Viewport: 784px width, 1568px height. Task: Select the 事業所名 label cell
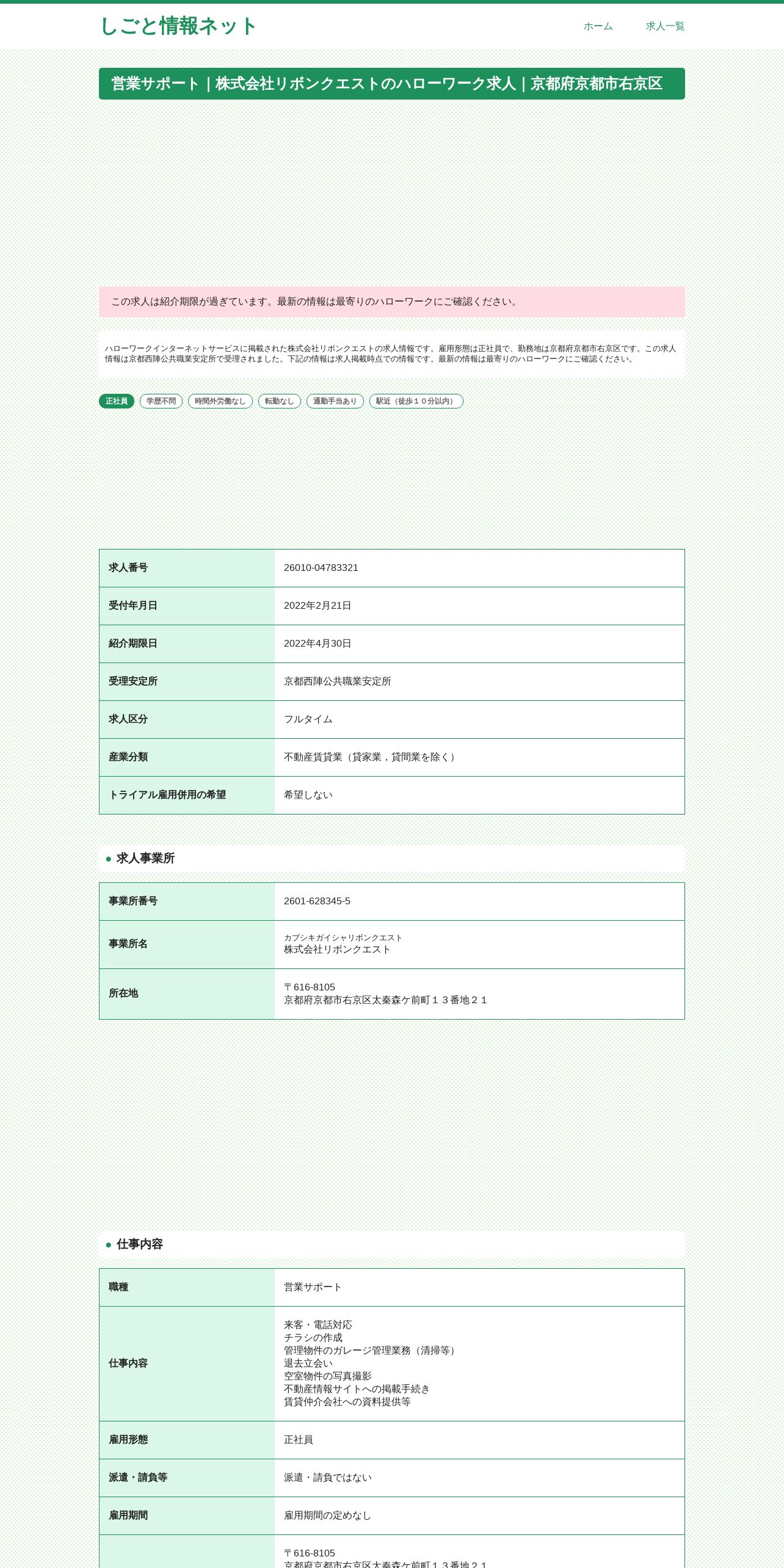[x=187, y=944]
